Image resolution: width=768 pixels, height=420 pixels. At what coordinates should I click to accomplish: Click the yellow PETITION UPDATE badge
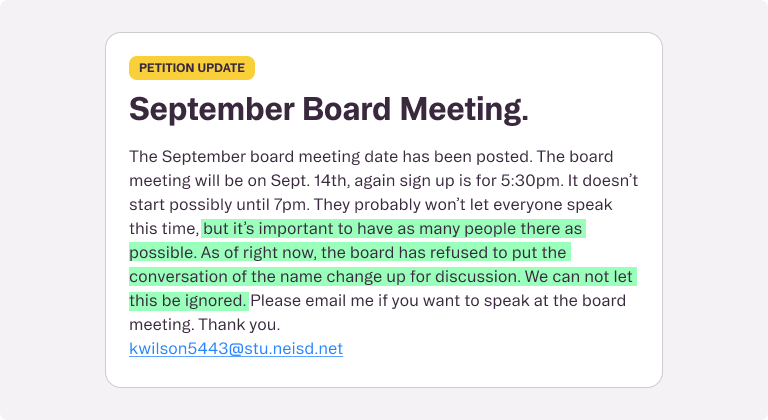tap(192, 68)
